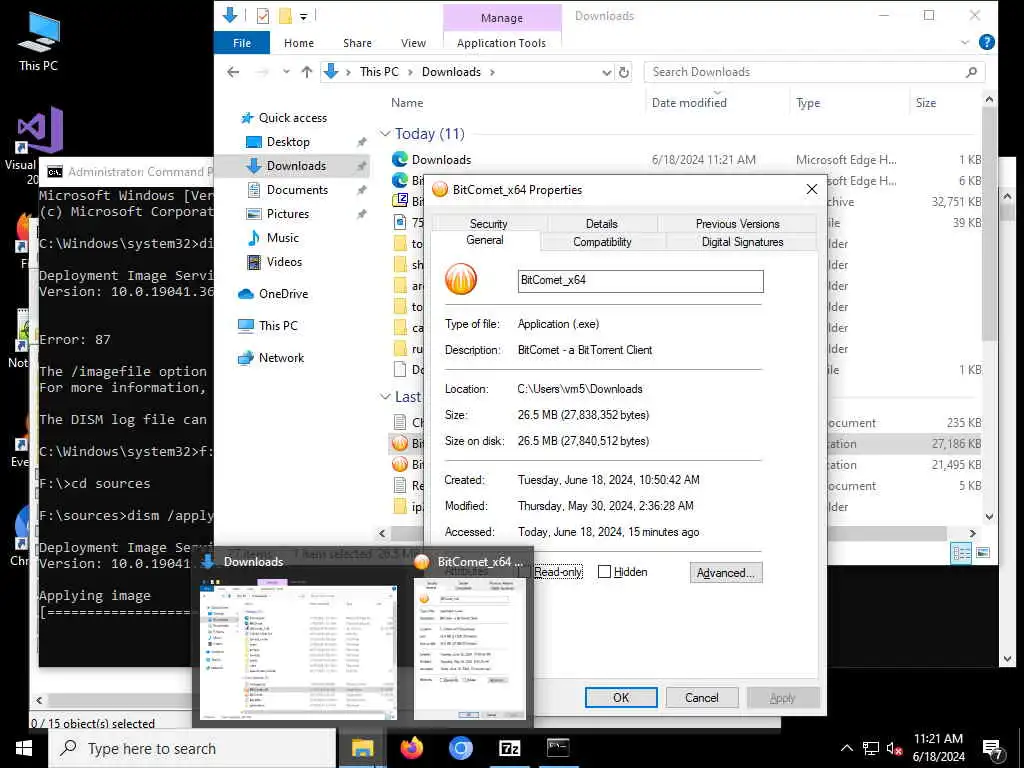Open Advanced attributes dialog
Screen dimensions: 1024x768
tap(726, 573)
